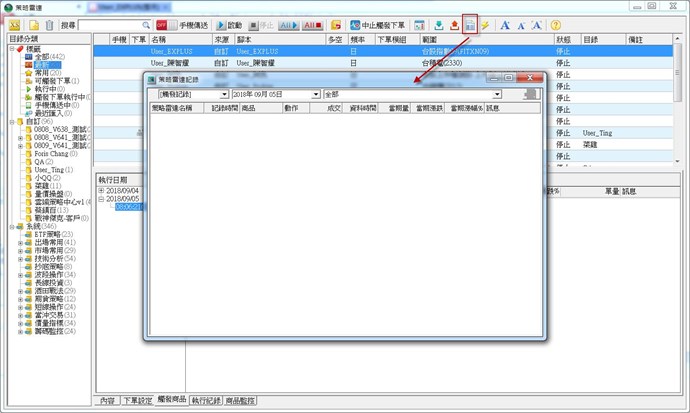The height and width of the screenshot is (413, 690).
Task: Click the 中止觸發下單 button
Action: (377, 24)
